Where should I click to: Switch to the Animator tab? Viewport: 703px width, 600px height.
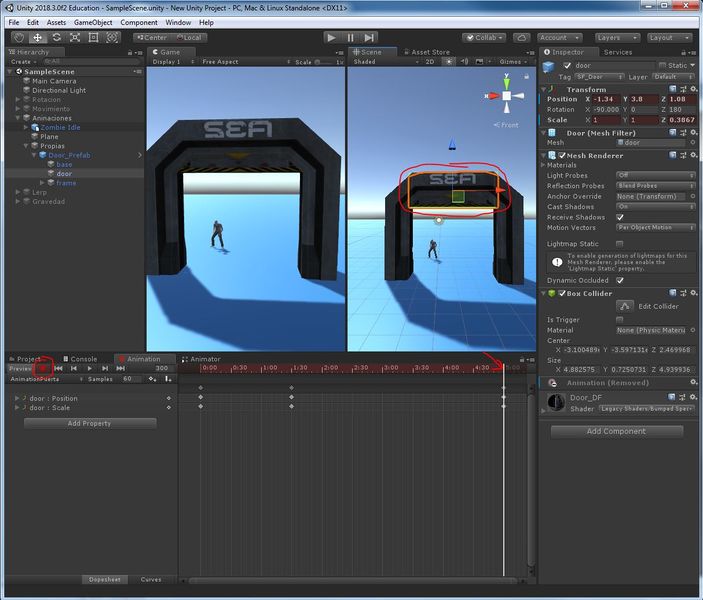coord(201,359)
